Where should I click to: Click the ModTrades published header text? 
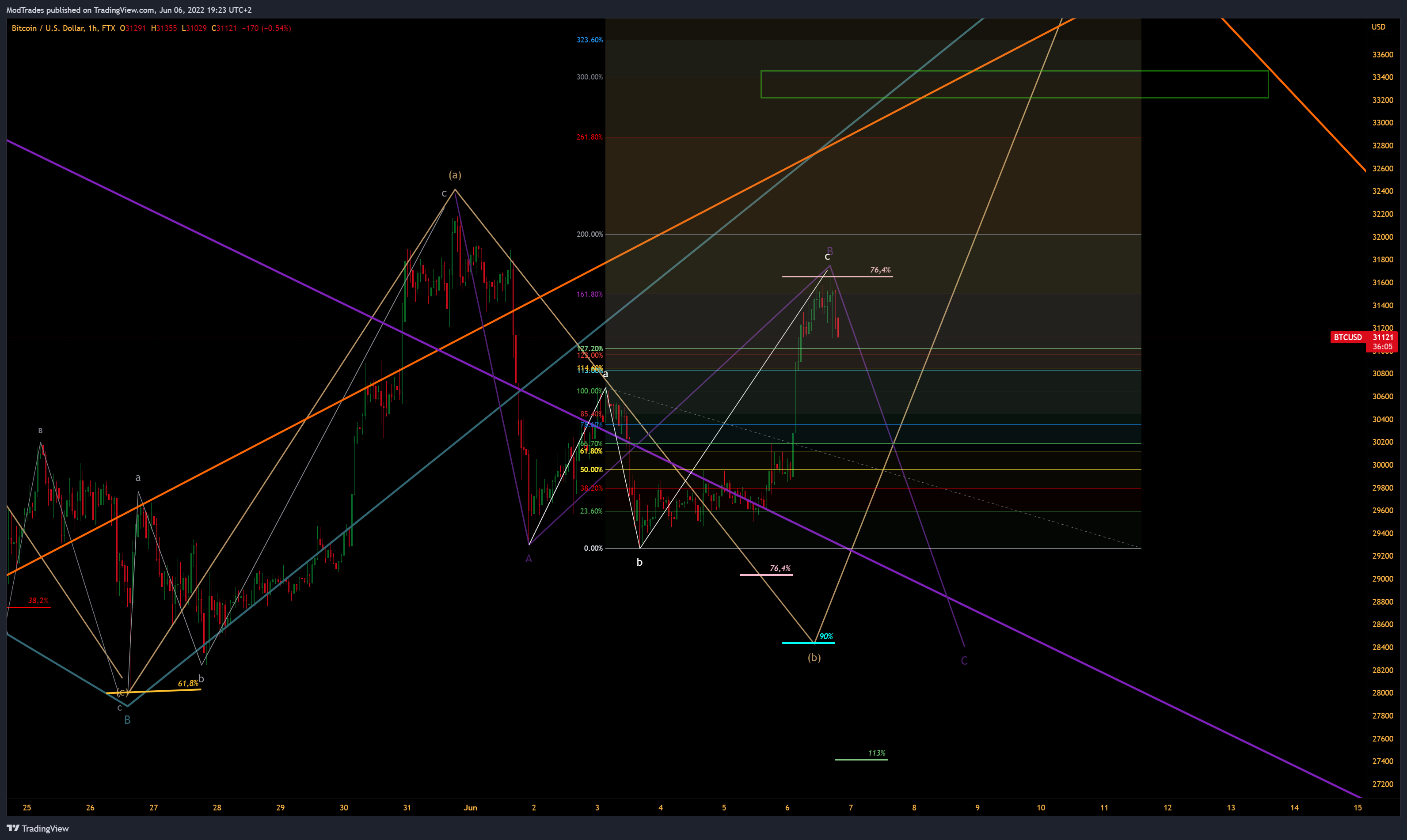129,10
